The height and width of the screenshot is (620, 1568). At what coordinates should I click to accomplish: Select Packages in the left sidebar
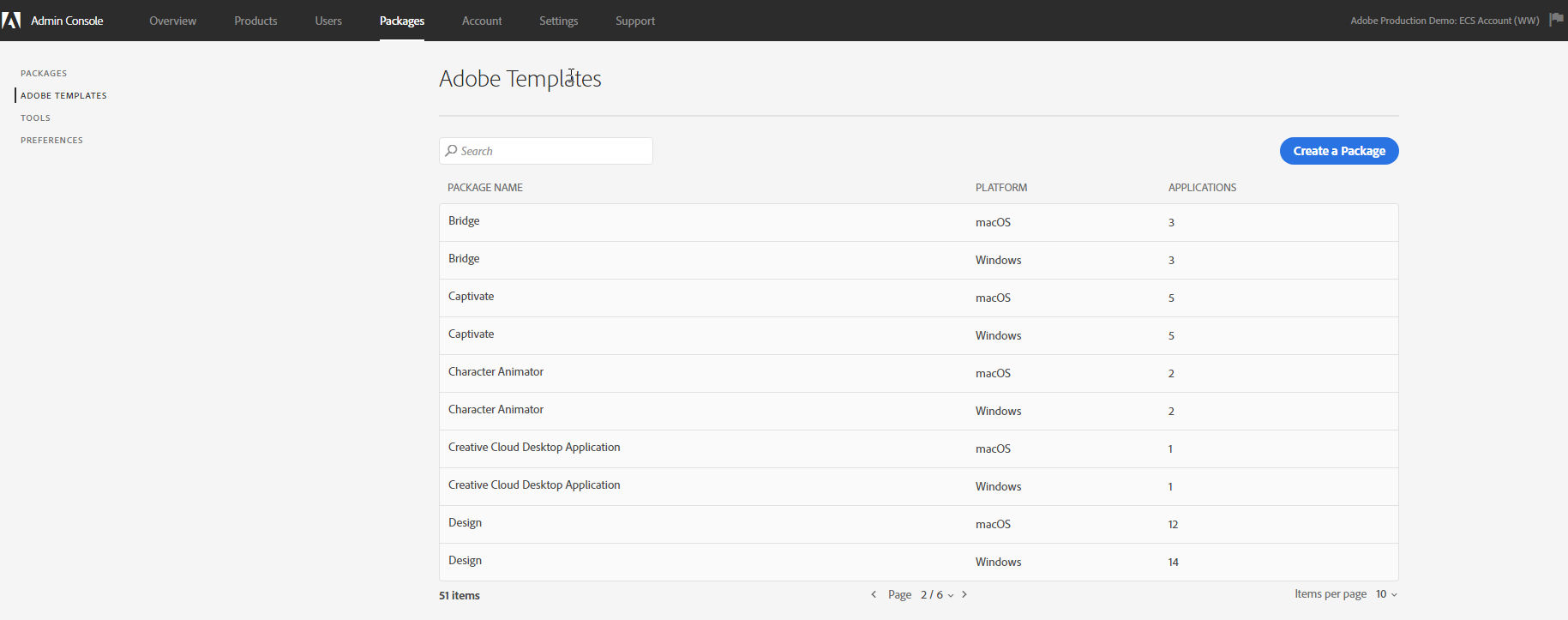[44, 74]
